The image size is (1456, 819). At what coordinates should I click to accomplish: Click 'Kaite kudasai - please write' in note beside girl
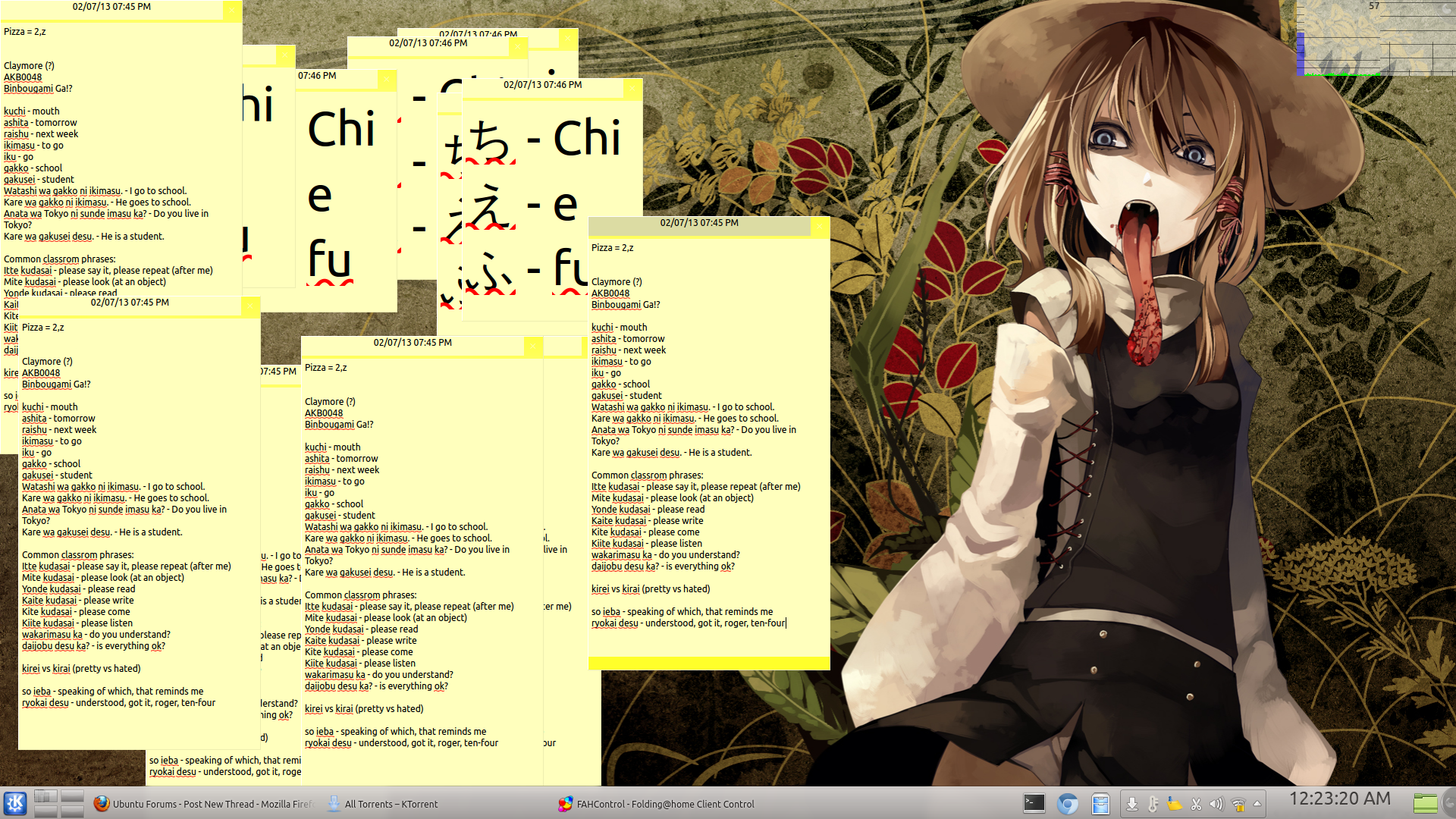pyautogui.click(x=647, y=521)
